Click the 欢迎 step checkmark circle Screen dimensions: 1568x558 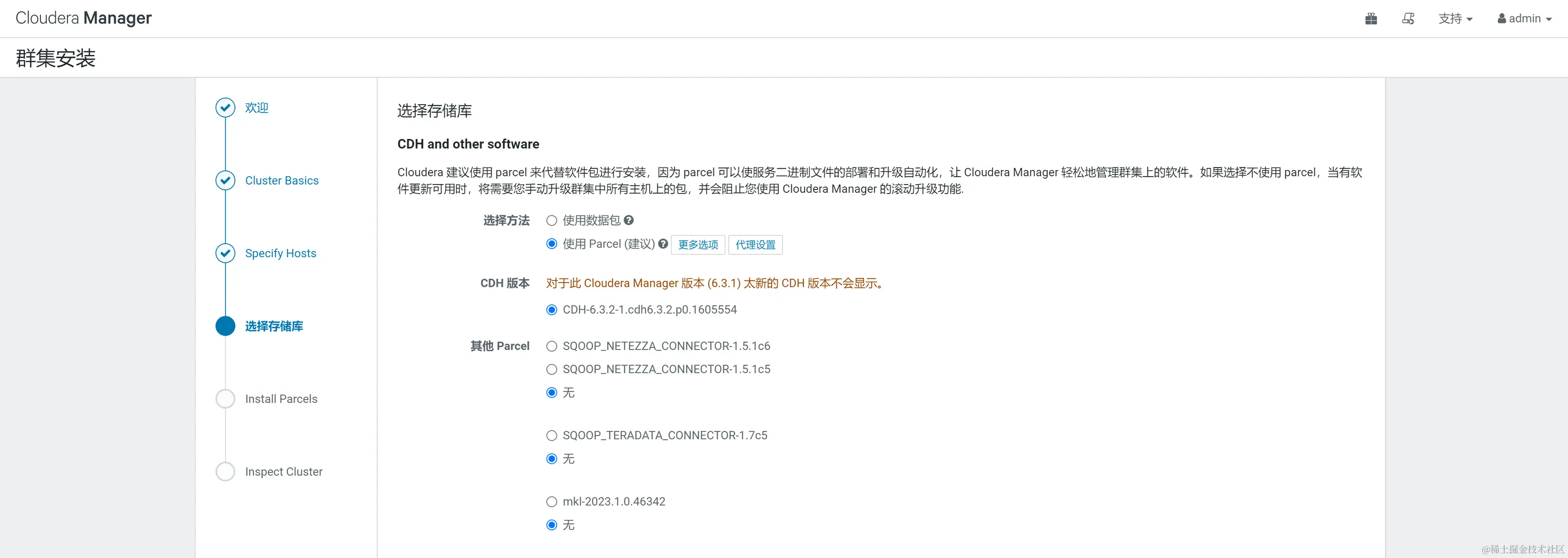pyautogui.click(x=225, y=108)
